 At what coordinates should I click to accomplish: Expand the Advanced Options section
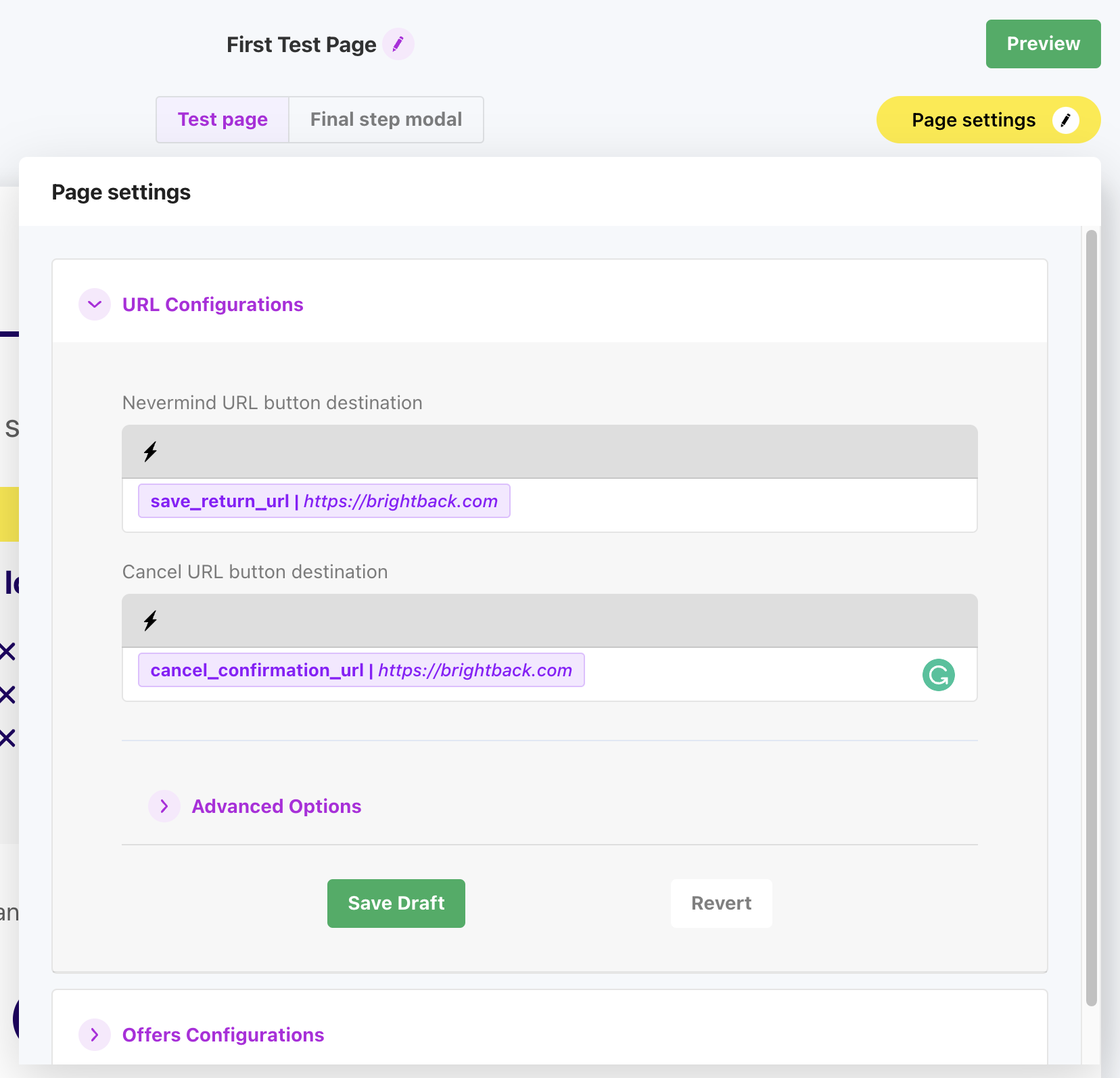[x=164, y=806]
